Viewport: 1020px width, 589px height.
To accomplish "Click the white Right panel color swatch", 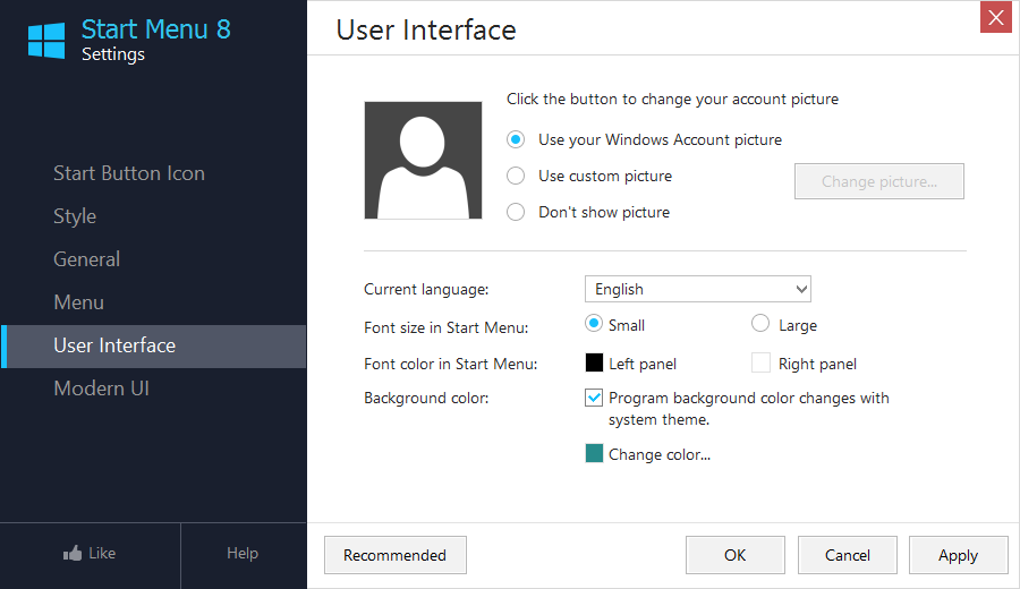I will click(x=761, y=363).
